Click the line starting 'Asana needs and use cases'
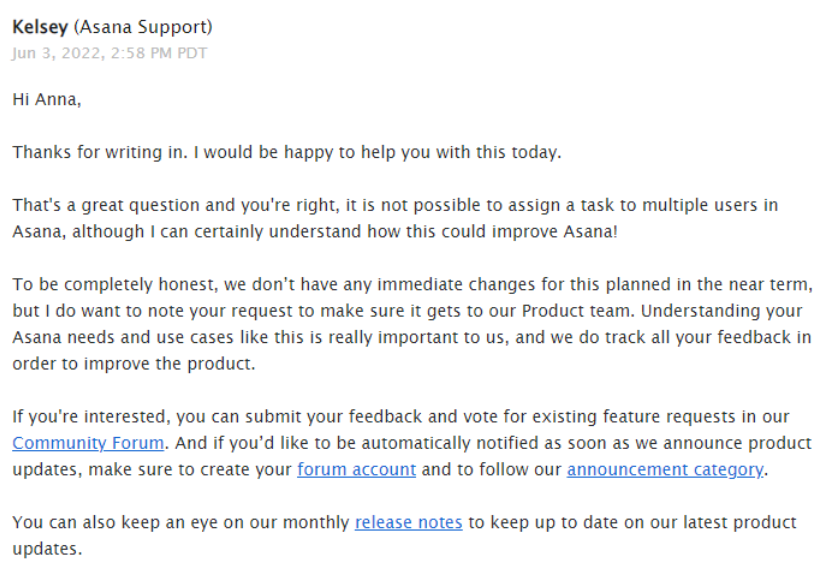The image size is (824, 562). (412, 338)
